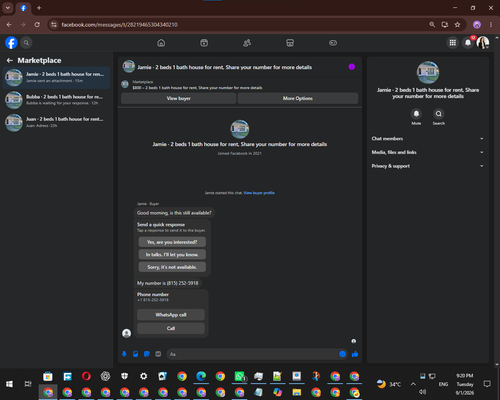The width and height of the screenshot is (500, 400).
Task: Mute the conversation with the bell icon
Action: point(416,114)
